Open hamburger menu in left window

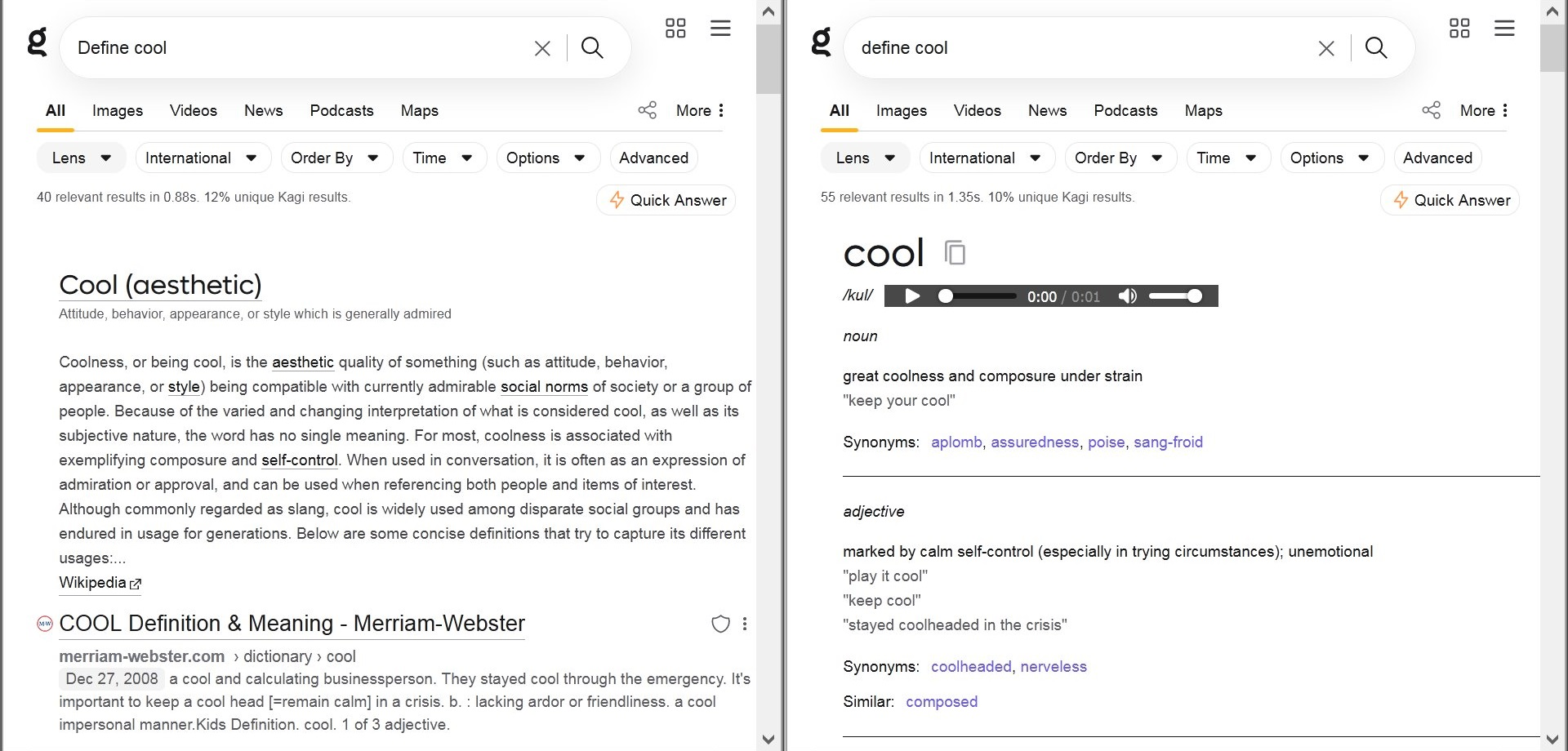[720, 29]
